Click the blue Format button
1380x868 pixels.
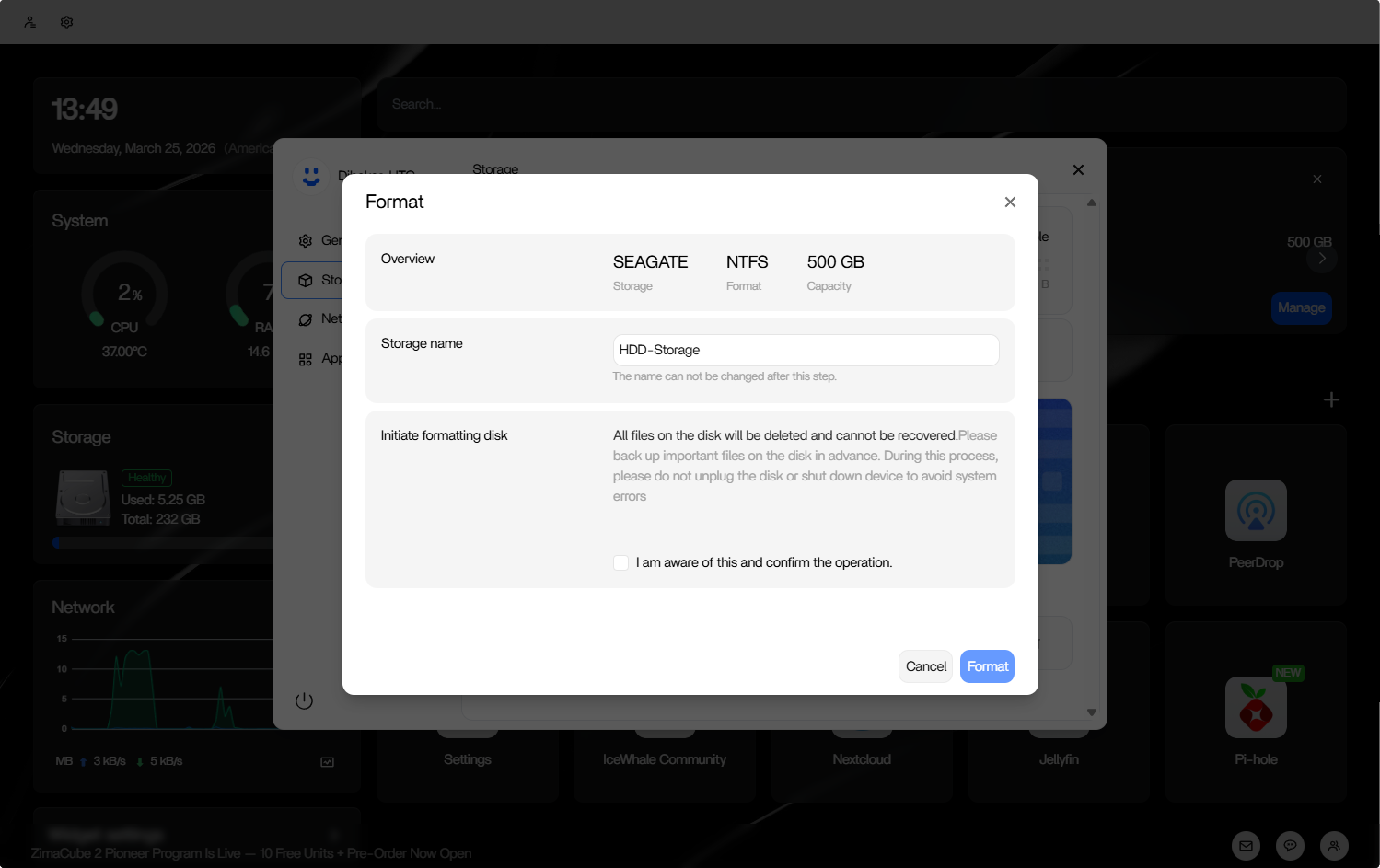pyautogui.click(x=987, y=666)
